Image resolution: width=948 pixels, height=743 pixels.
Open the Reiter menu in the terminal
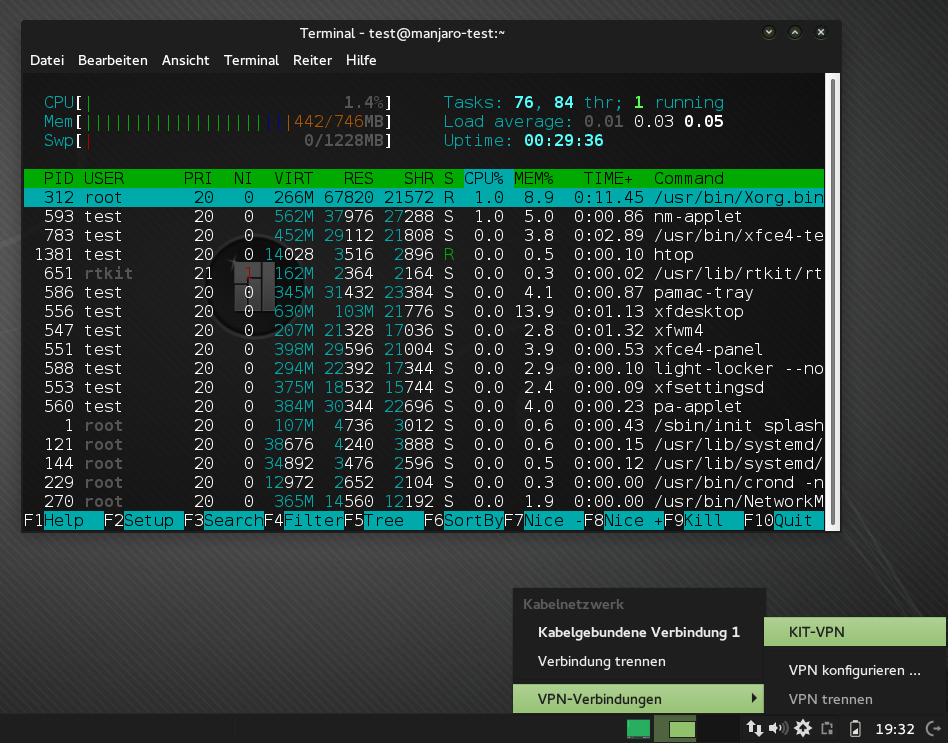click(312, 60)
